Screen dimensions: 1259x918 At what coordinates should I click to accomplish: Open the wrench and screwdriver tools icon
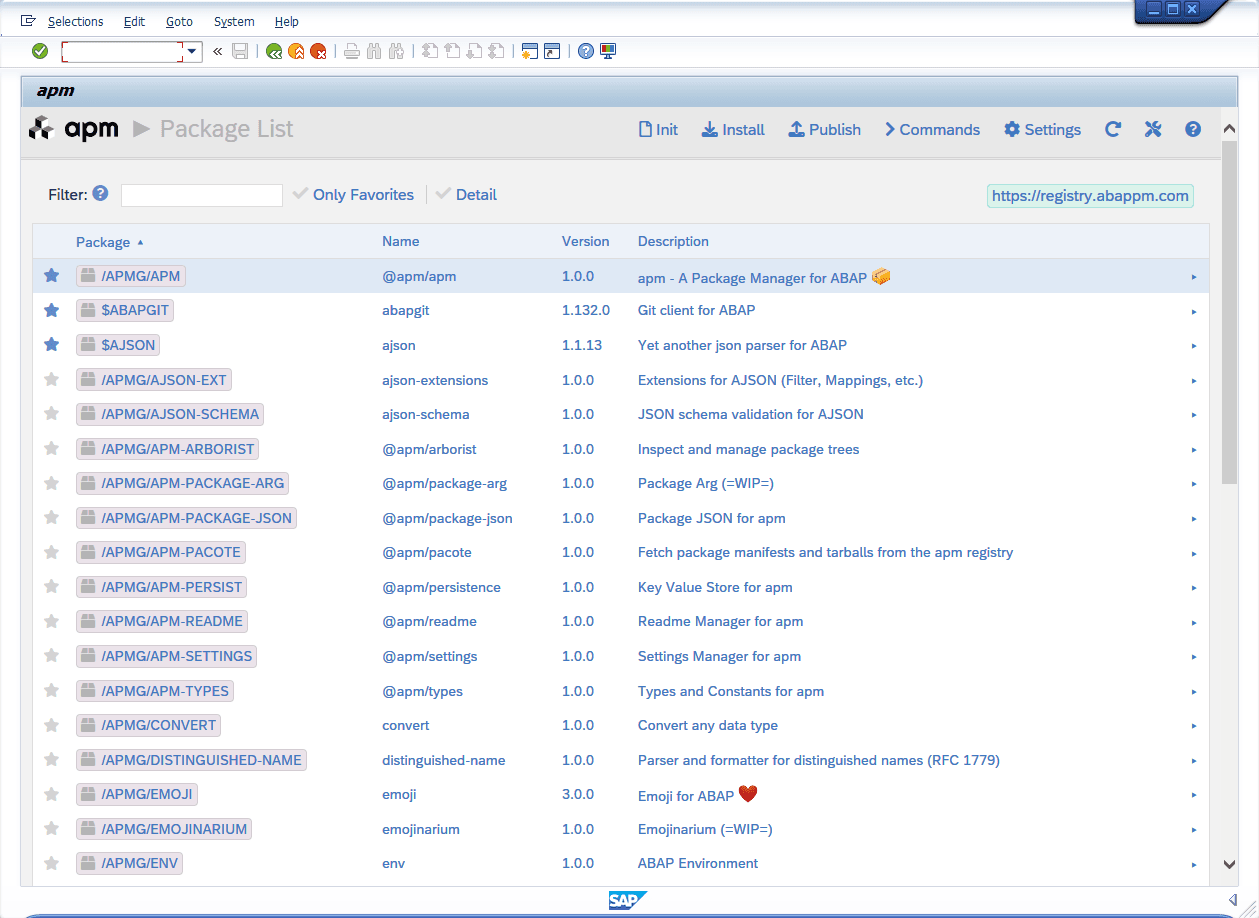tap(1153, 129)
